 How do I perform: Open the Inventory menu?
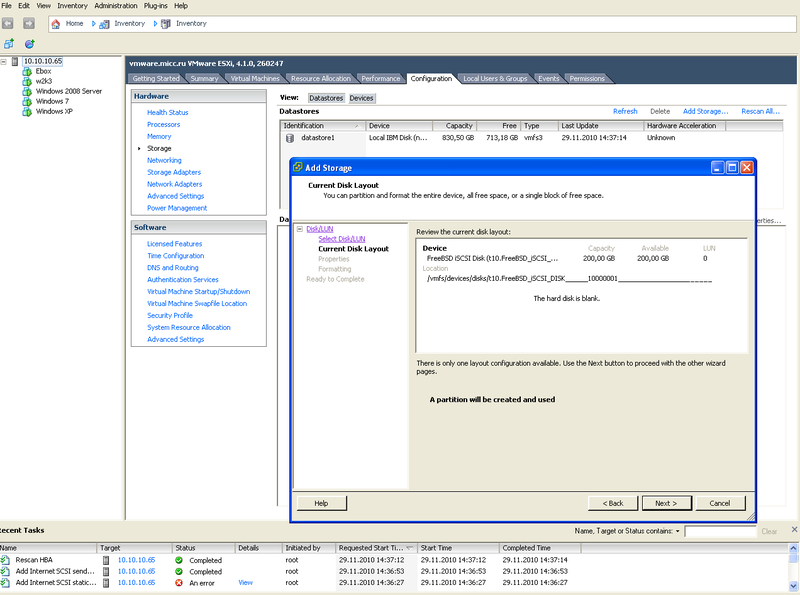point(72,6)
